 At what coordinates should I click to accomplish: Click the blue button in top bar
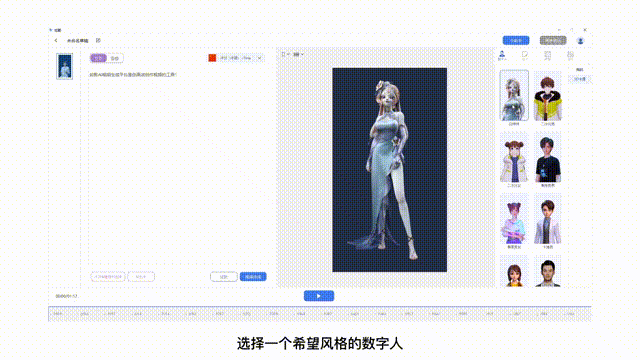[516, 40]
